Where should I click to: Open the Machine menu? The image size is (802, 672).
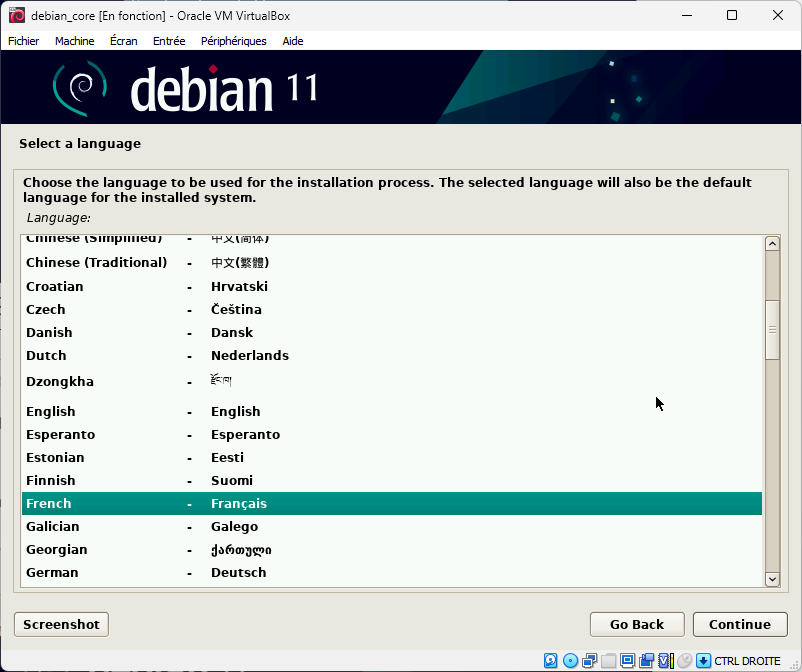click(75, 41)
